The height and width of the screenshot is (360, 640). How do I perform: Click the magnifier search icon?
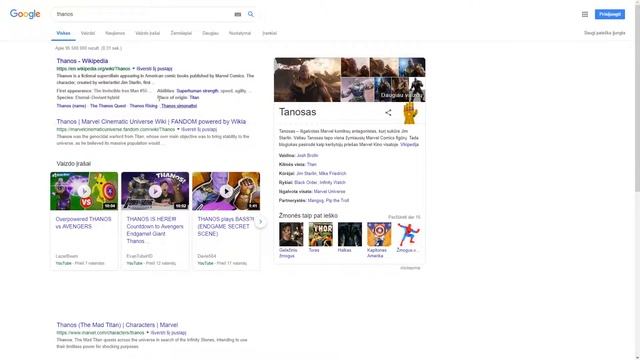coord(251,14)
